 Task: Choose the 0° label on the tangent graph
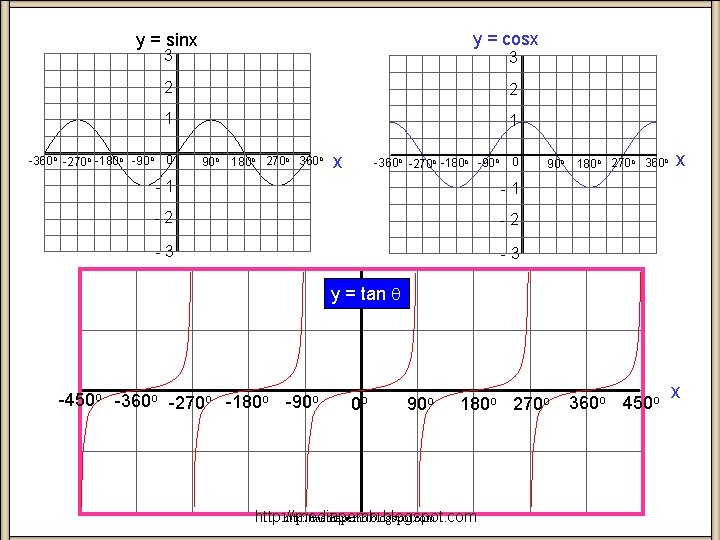click(x=359, y=404)
